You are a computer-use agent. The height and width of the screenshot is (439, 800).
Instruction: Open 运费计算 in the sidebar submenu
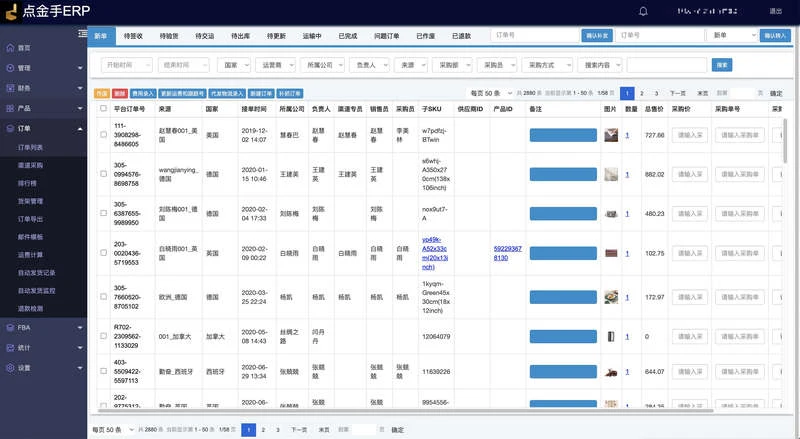pos(31,255)
